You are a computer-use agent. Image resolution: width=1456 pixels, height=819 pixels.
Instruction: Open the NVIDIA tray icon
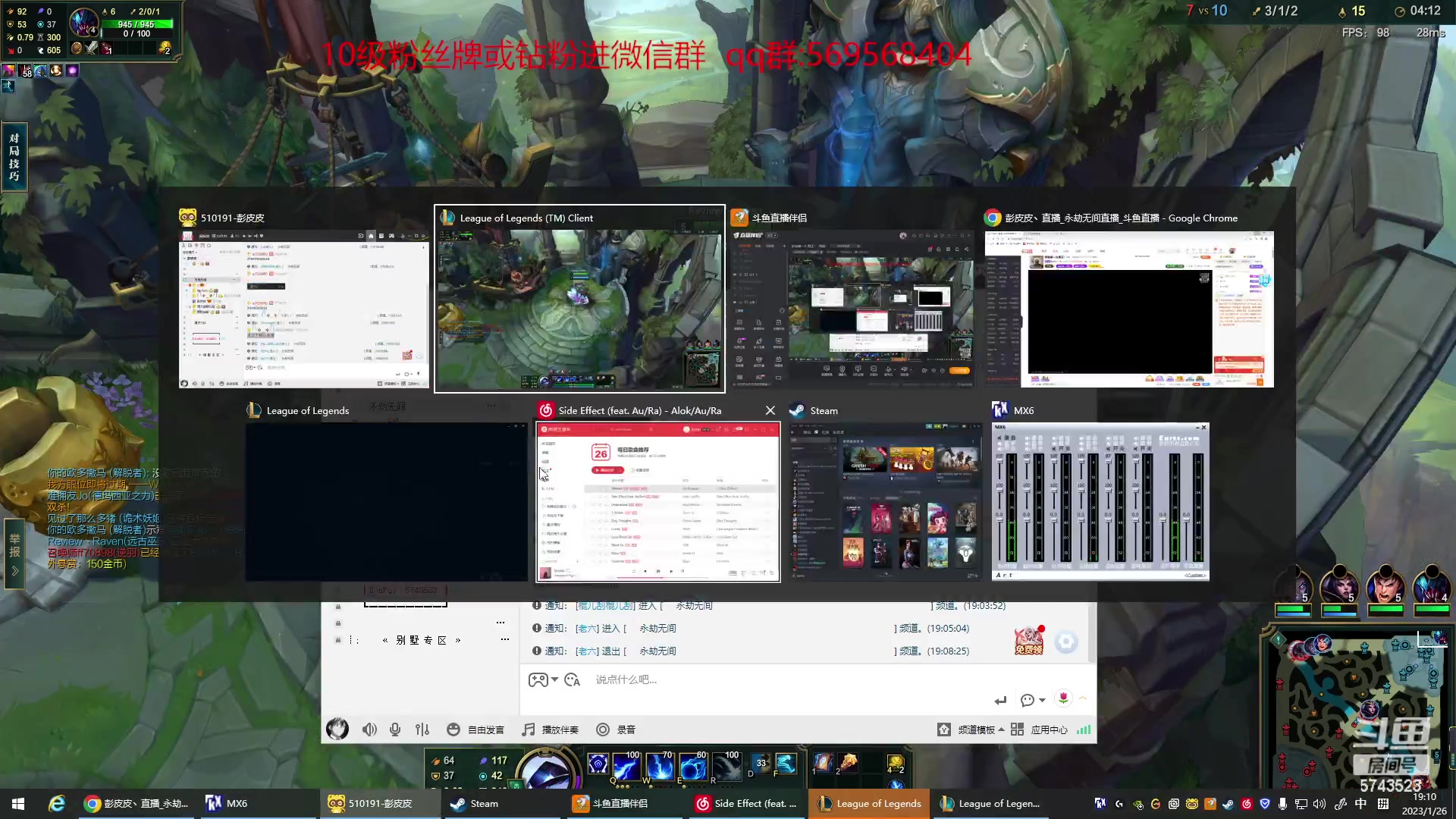point(1137,804)
